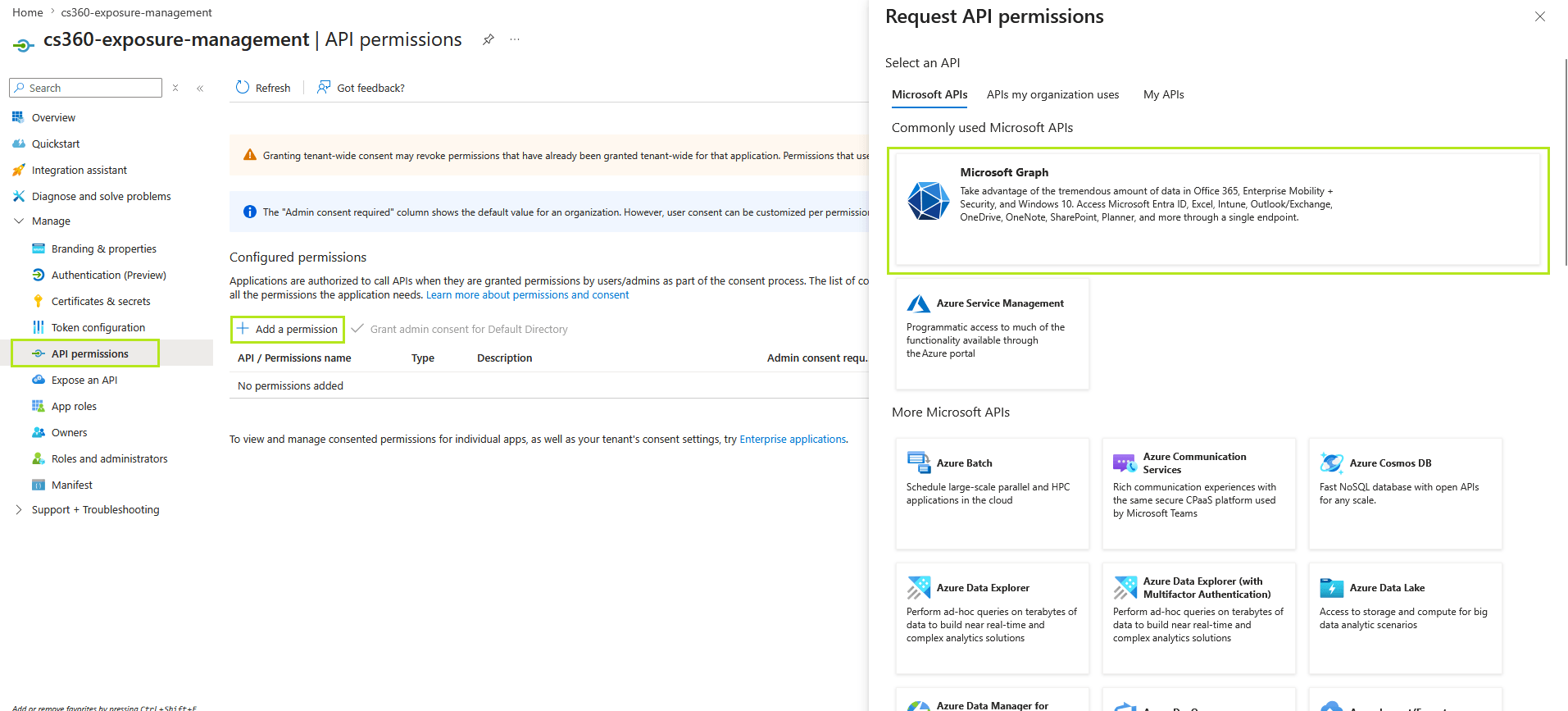Click the Azure Data Explorer icon
This screenshot has width=1568, height=711.
coord(918,587)
